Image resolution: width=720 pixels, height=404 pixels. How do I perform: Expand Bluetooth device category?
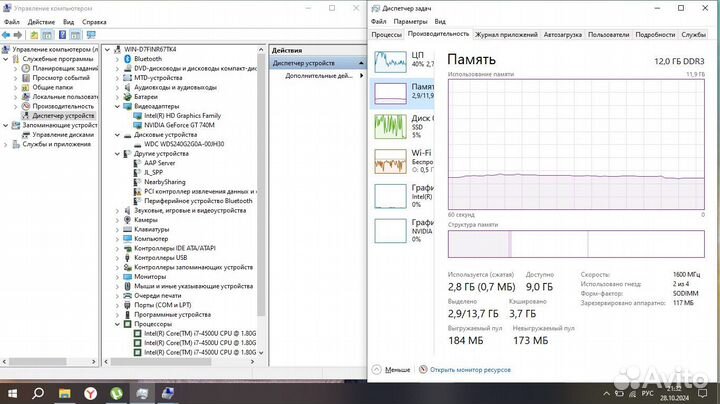[x=118, y=59]
